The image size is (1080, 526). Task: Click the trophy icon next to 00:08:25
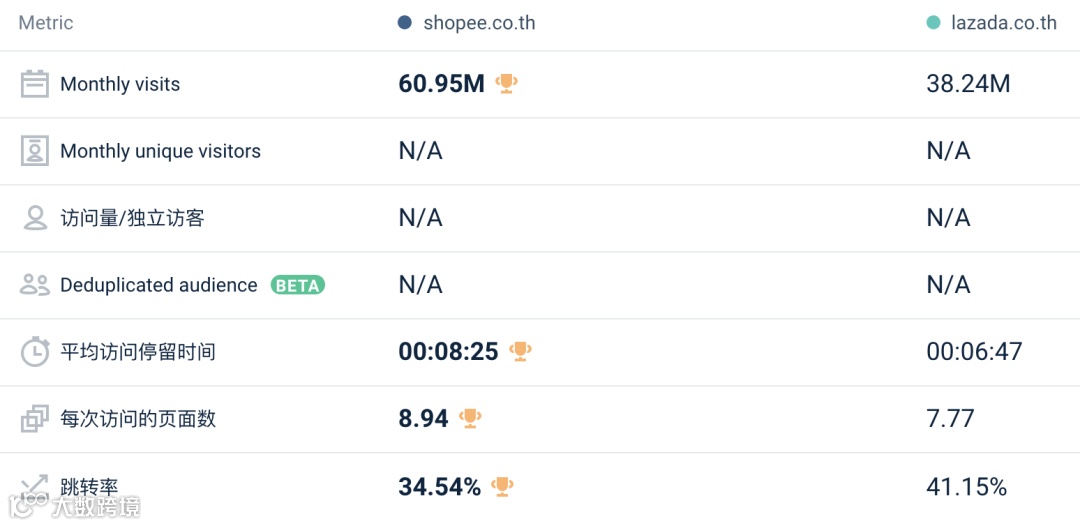click(520, 351)
